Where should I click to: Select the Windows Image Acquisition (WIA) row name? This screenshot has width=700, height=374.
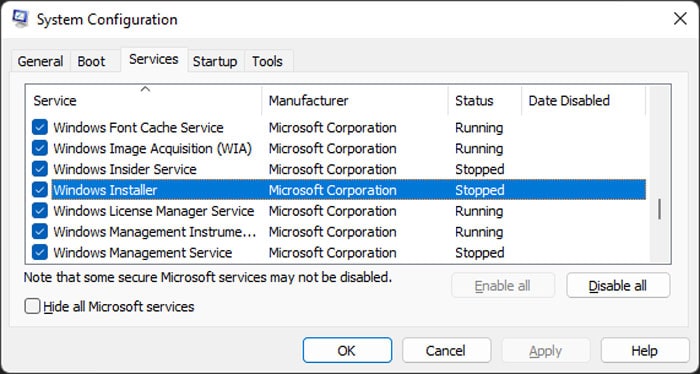coord(153,148)
